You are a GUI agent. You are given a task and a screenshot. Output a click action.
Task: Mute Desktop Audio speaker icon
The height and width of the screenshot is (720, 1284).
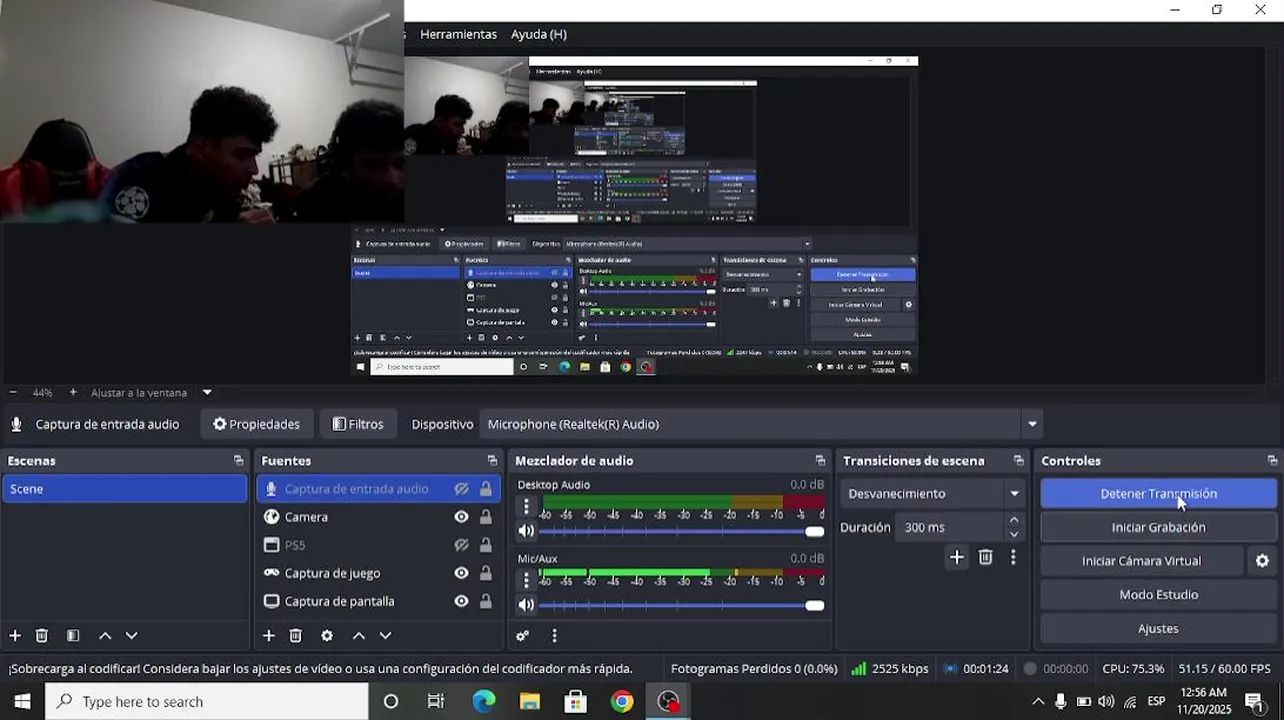pos(526,531)
